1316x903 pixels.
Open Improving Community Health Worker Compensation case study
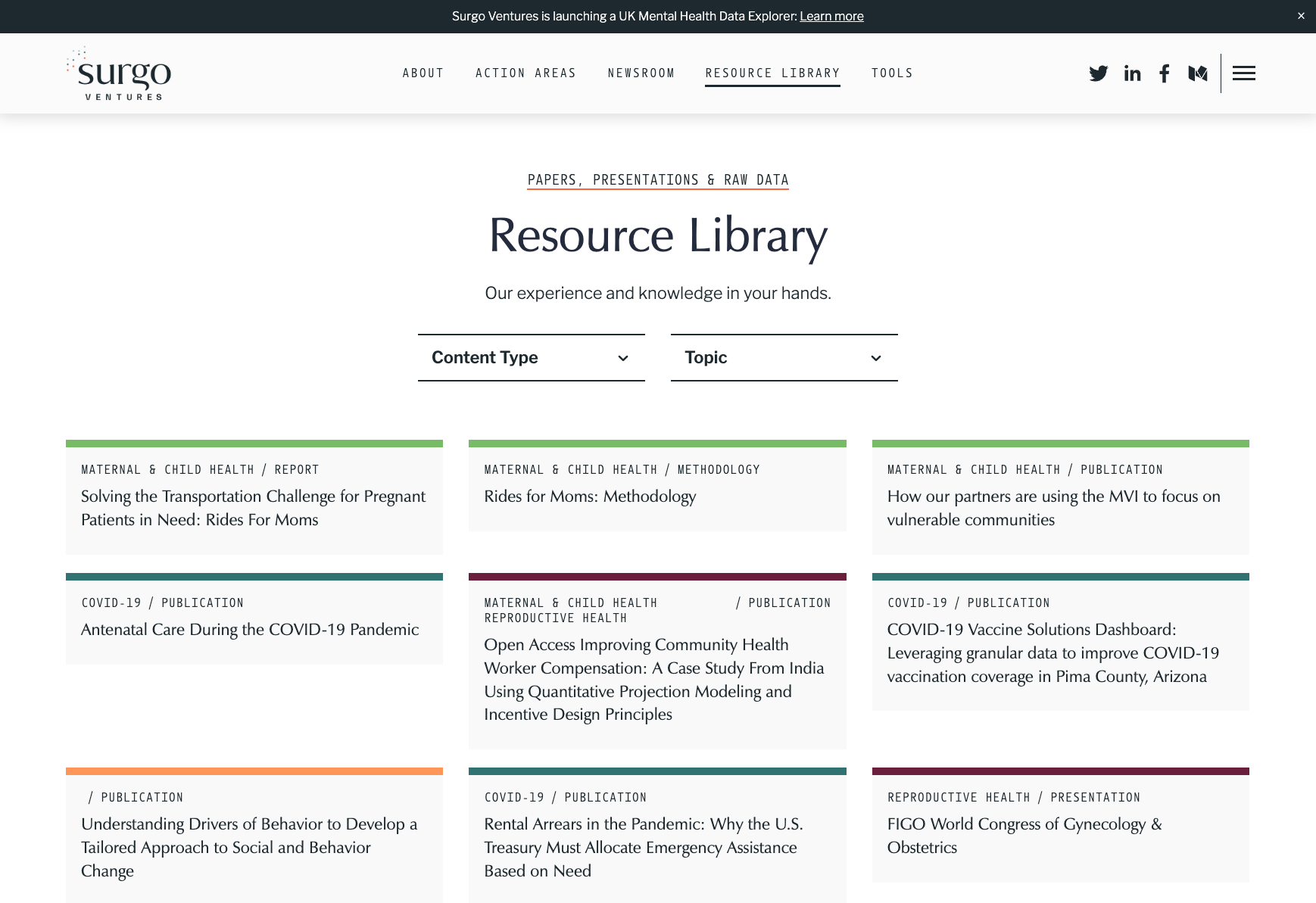(654, 680)
